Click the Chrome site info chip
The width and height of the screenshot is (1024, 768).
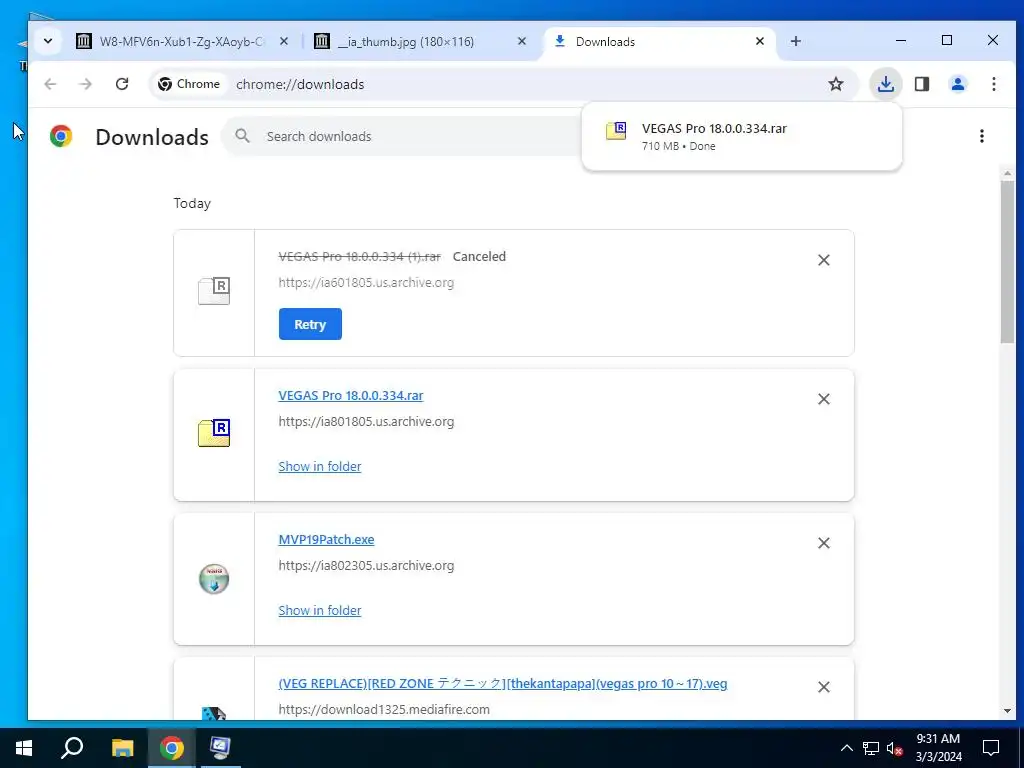click(189, 84)
